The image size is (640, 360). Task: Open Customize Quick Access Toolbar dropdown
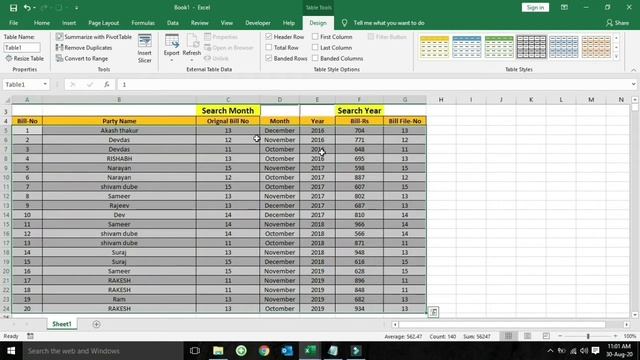pos(76,7)
